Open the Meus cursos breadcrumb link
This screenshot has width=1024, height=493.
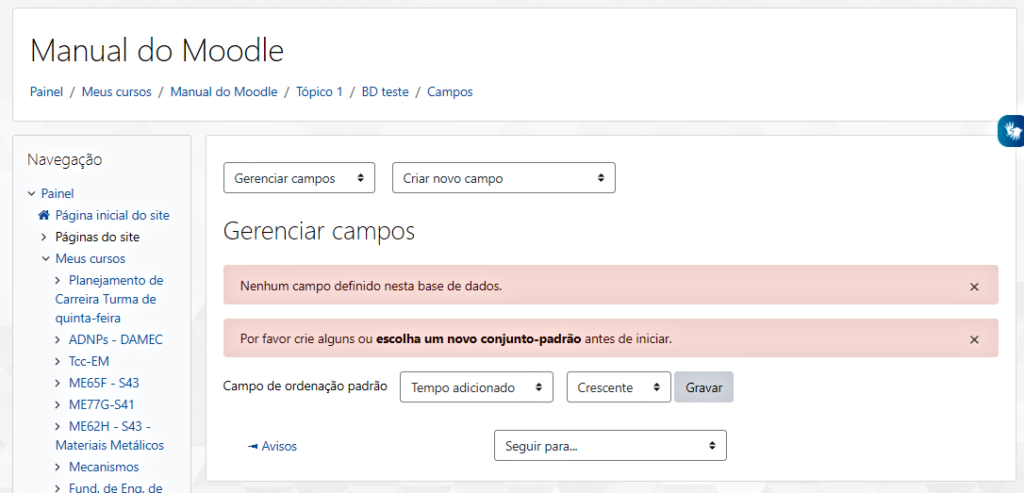tap(116, 92)
